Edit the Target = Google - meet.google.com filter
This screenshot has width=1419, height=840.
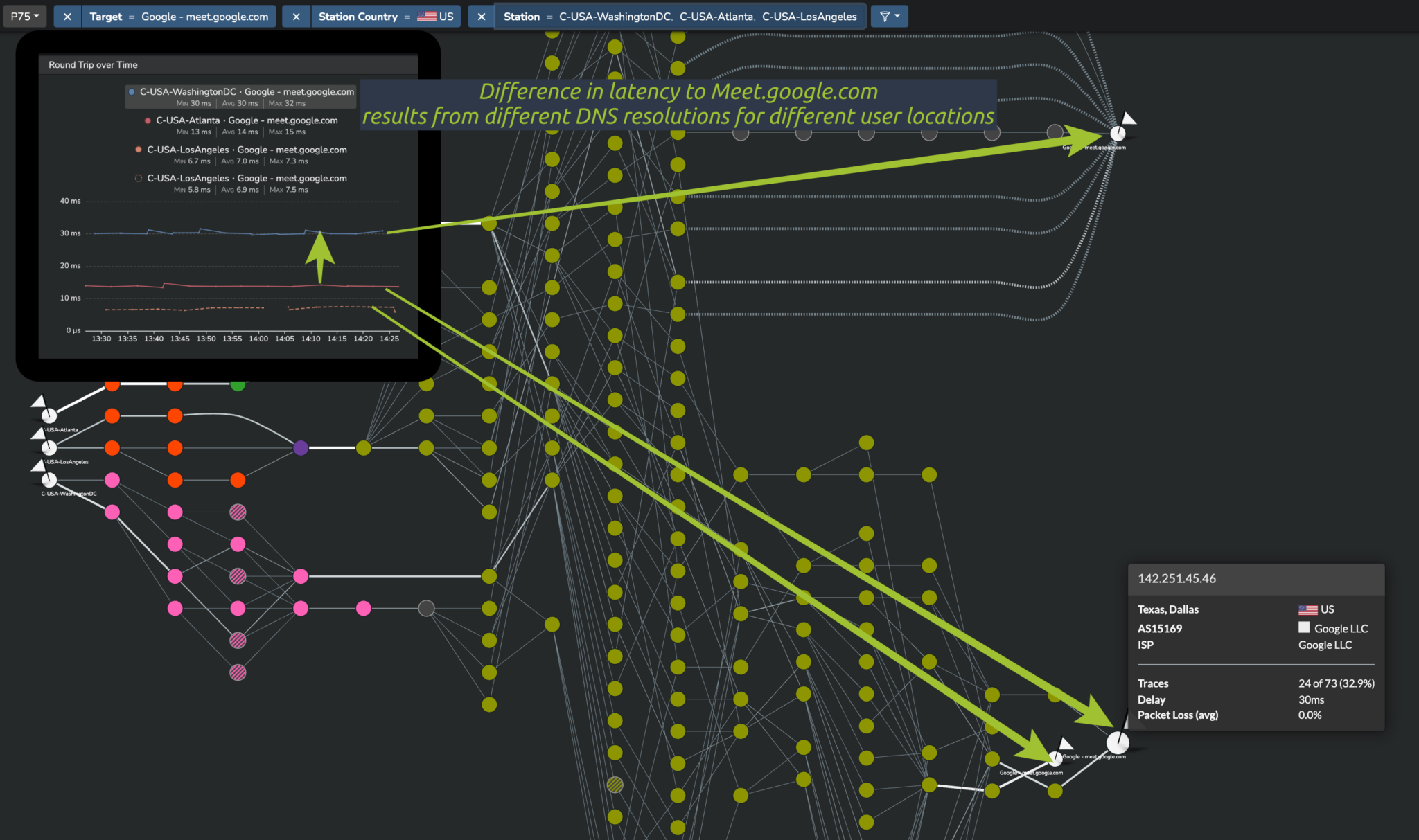179,16
